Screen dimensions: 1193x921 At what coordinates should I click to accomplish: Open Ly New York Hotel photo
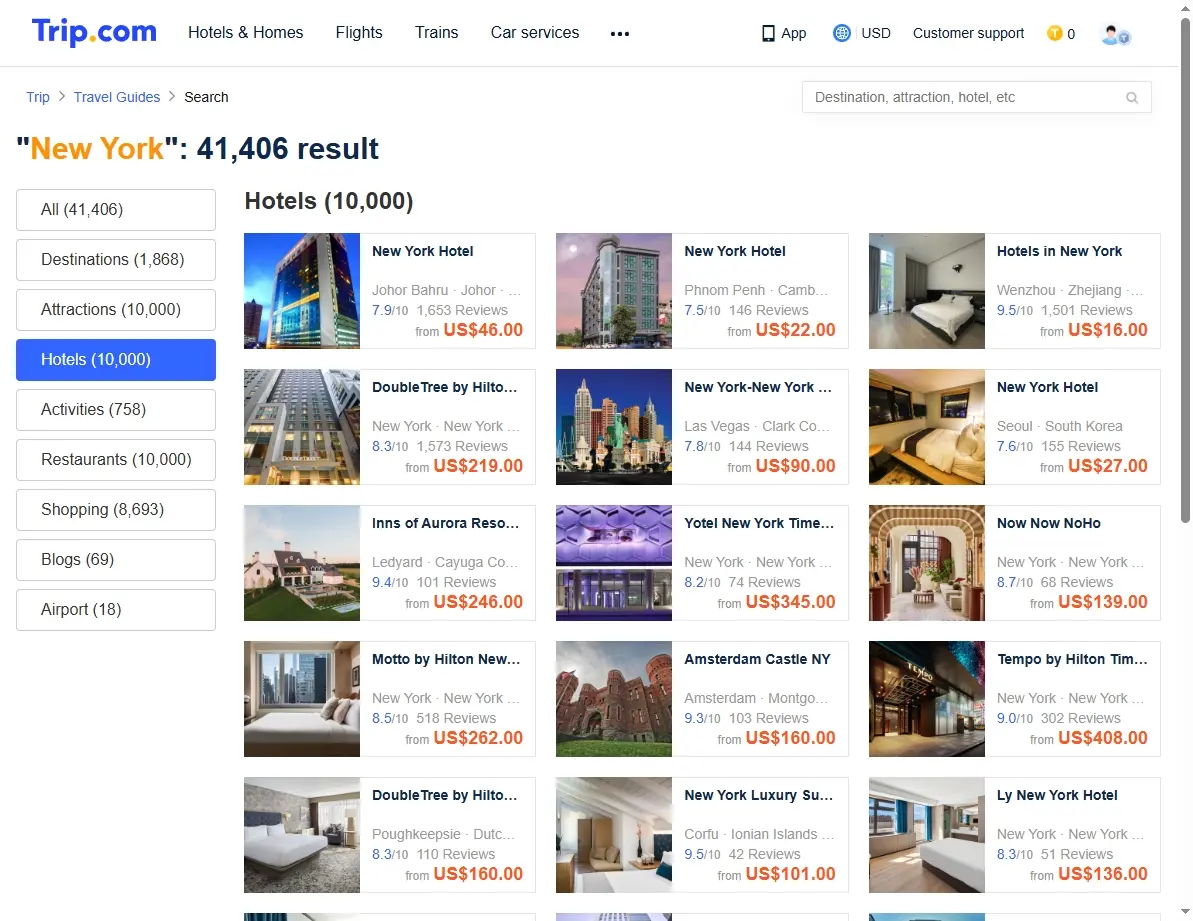click(927, 835)
